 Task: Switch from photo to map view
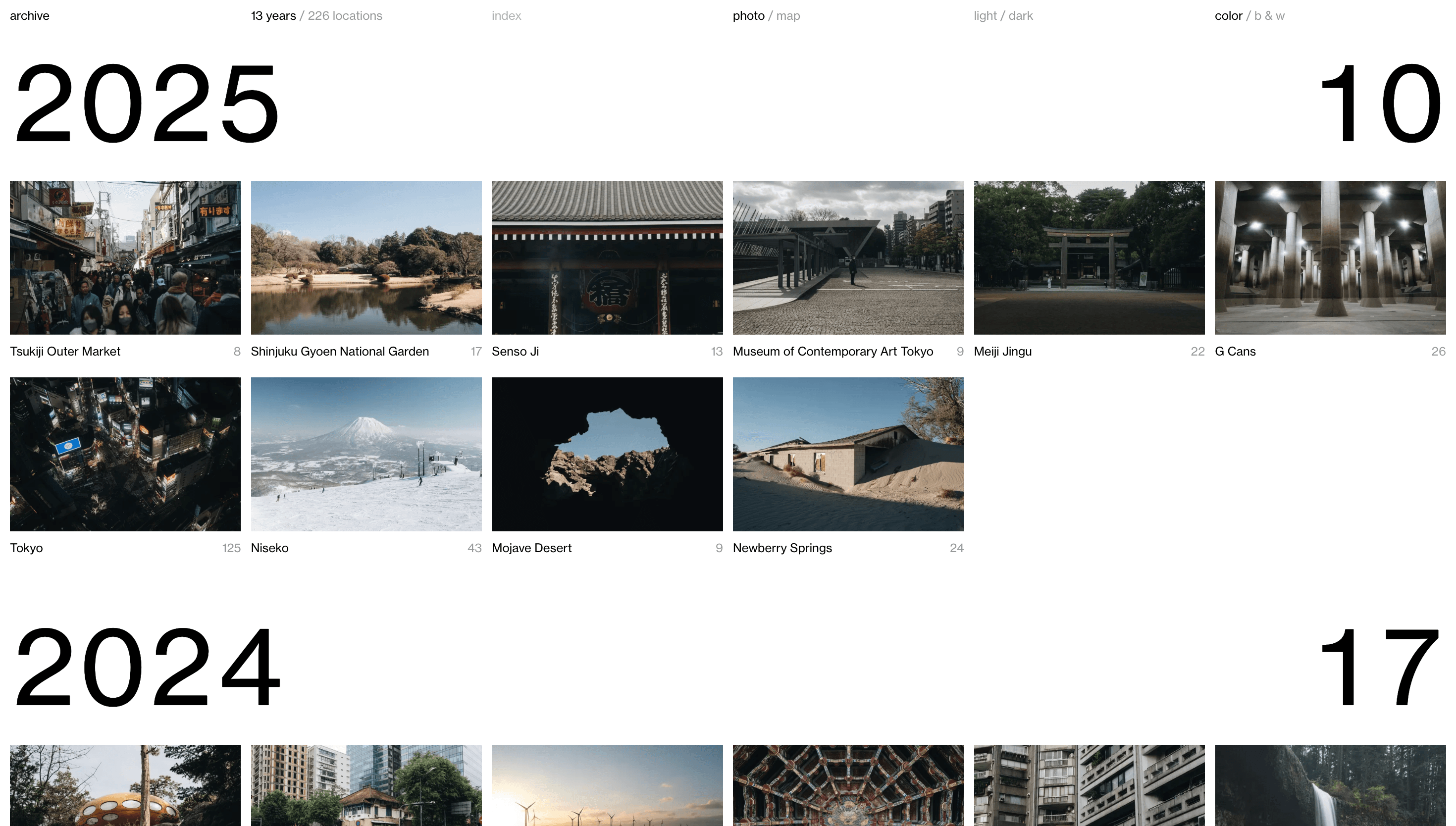tap(788, 15)
